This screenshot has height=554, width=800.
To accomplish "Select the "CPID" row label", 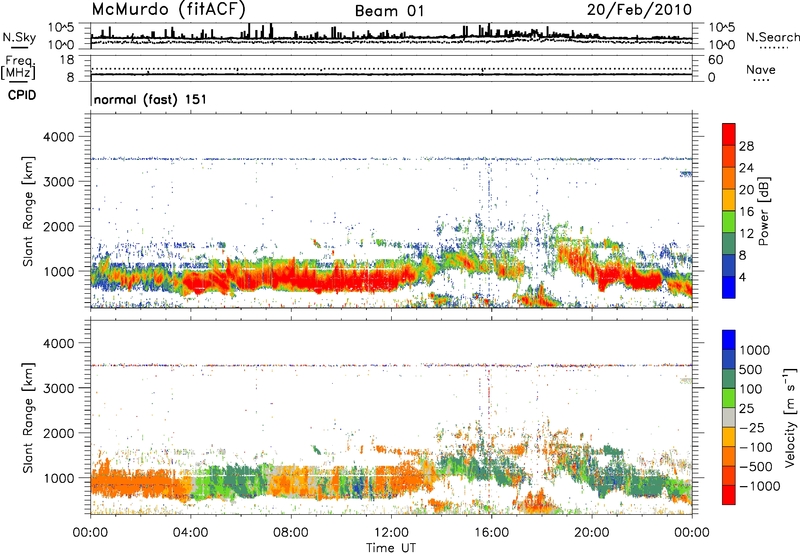I will point(22,95).
